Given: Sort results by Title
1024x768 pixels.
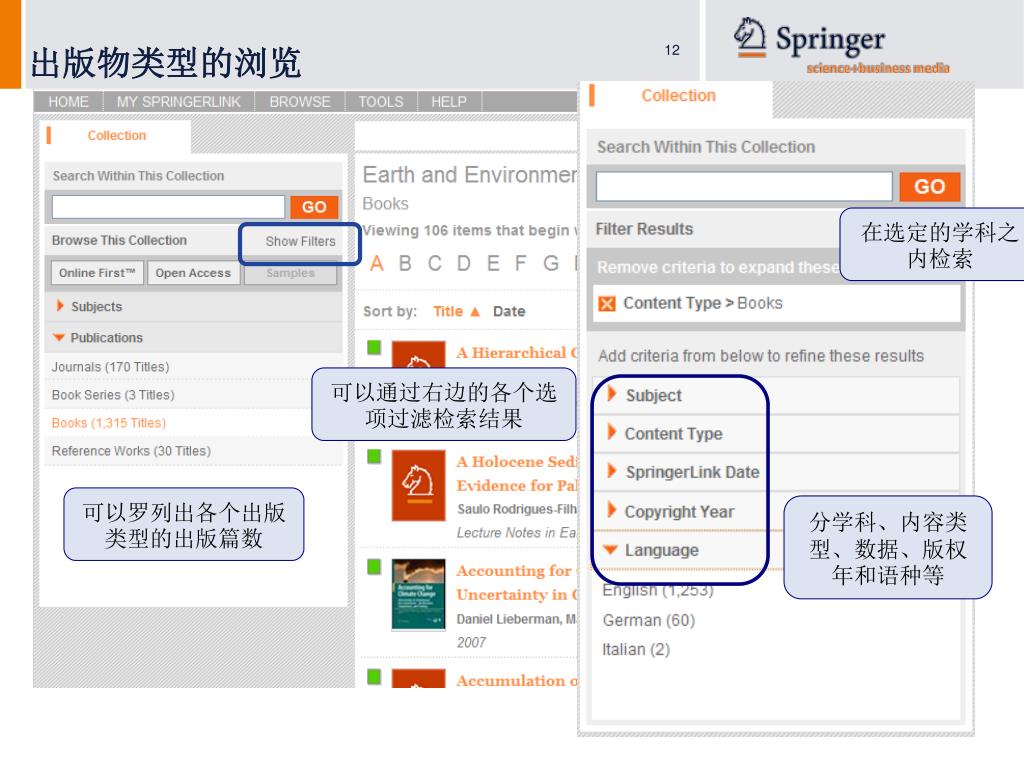Looking at the screenshot, I should pyautogui.click(x=448, y=312).
